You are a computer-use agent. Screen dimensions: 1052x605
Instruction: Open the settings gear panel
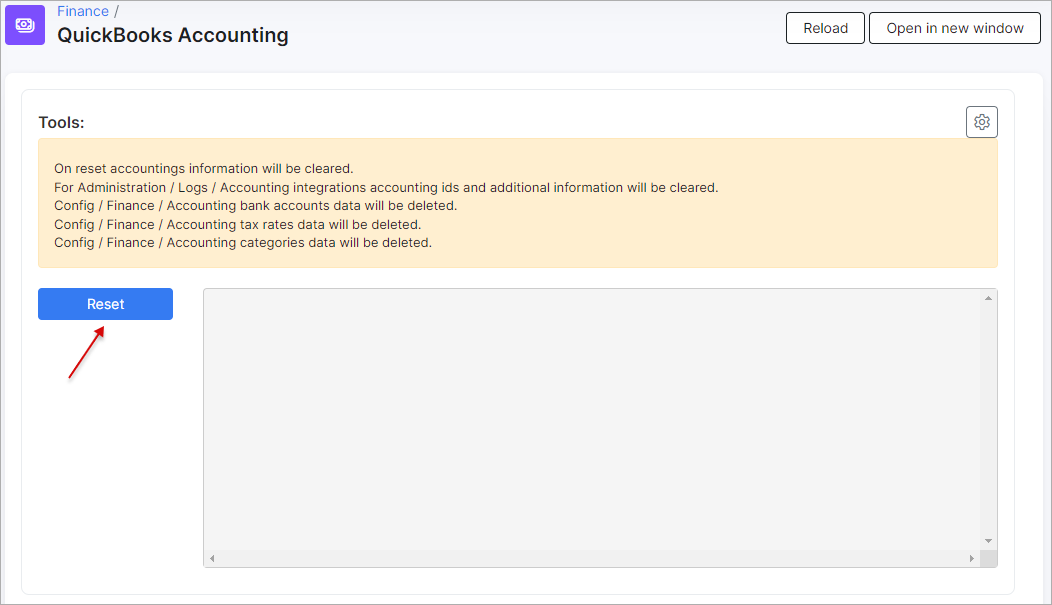(981, 121)
